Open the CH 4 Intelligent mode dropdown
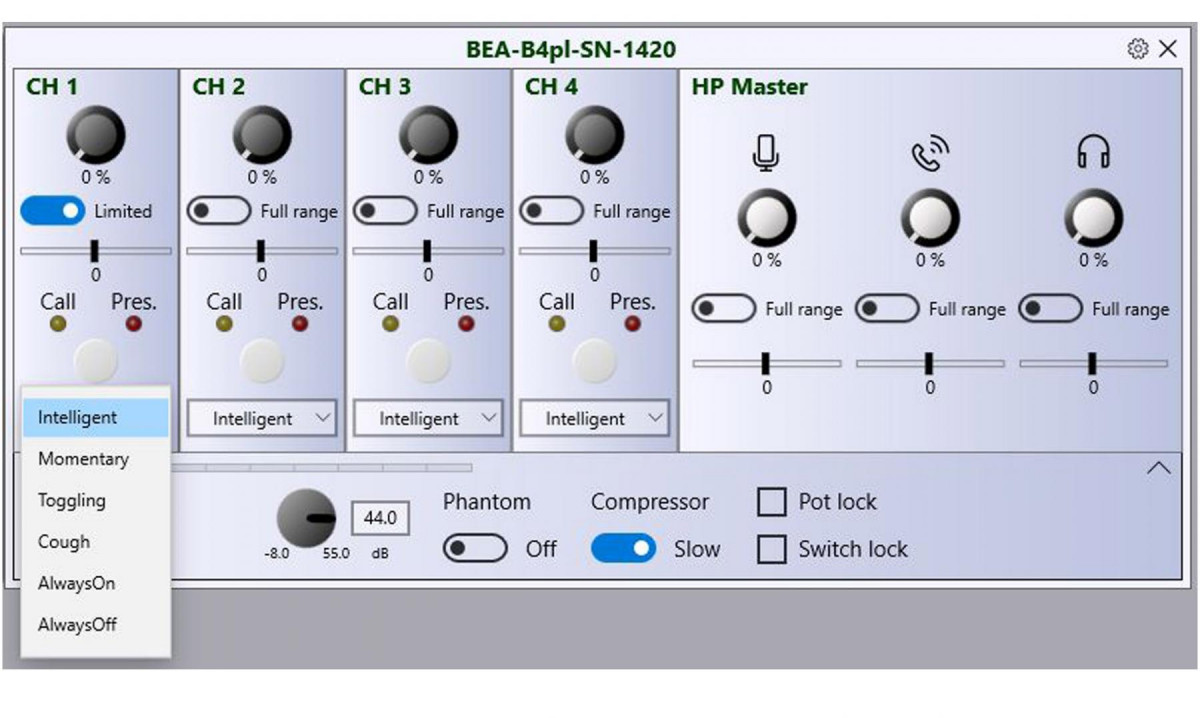This screenshot has height=718, width=1200. click(594, 419)
